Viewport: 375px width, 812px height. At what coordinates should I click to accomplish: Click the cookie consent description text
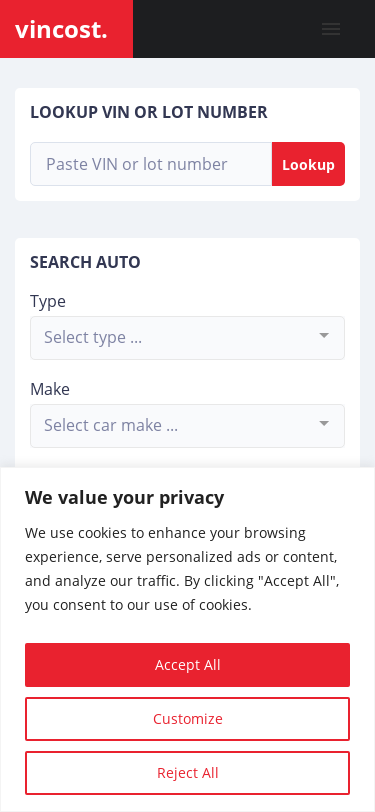click(182, 569)
